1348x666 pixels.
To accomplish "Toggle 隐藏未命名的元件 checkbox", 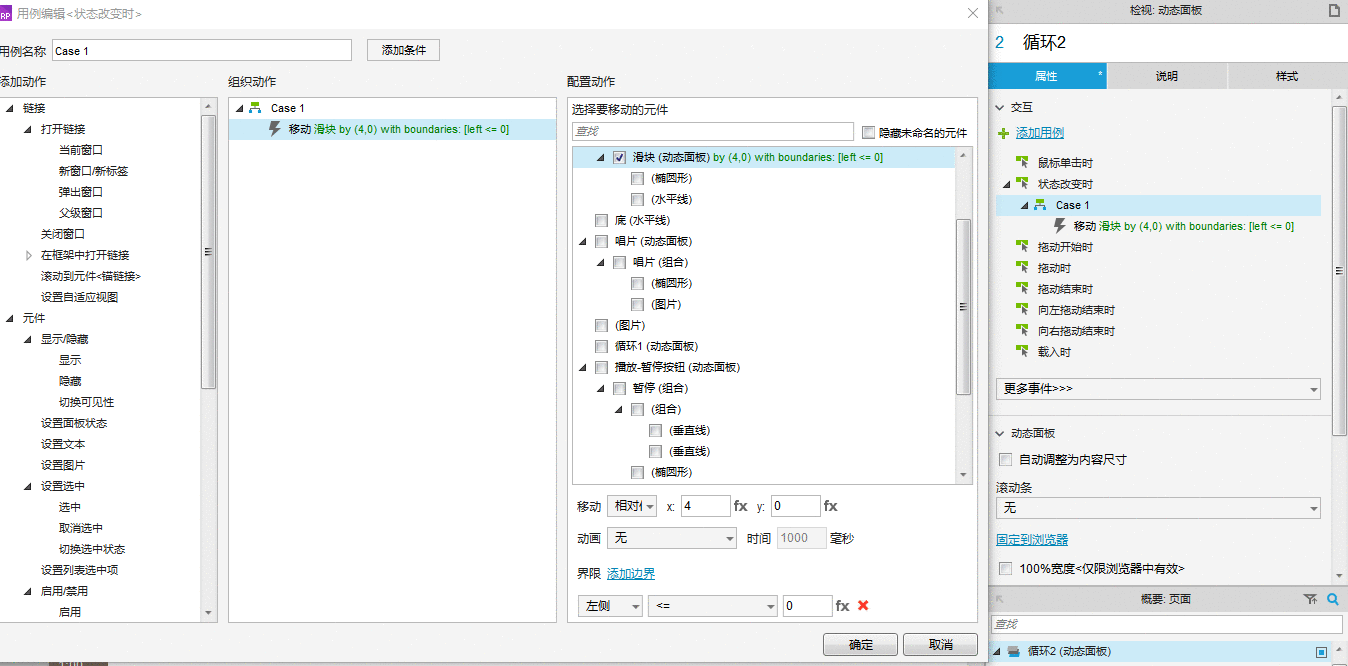I will 868,132.
